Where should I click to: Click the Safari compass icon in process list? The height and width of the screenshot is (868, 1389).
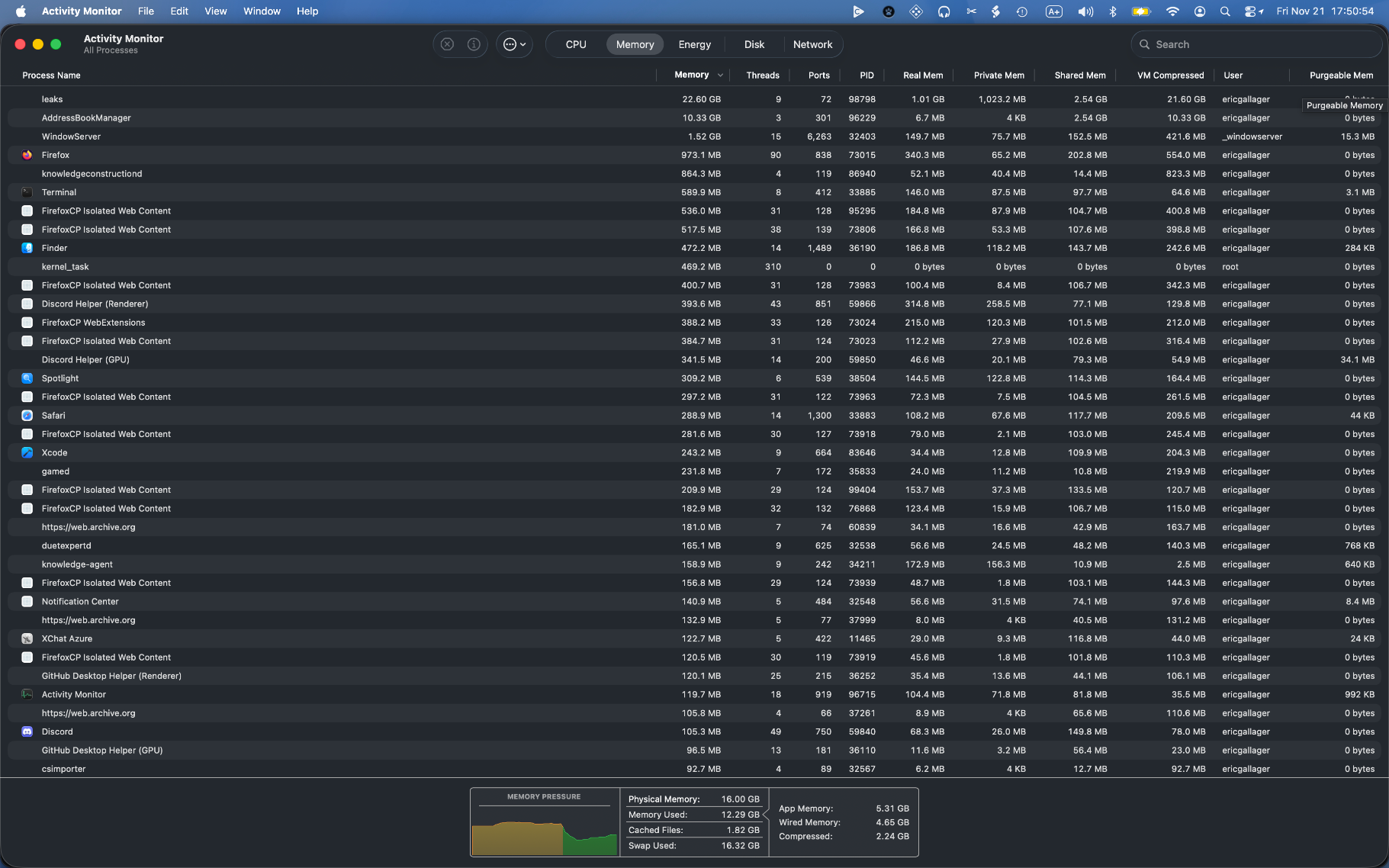[27, 416]
